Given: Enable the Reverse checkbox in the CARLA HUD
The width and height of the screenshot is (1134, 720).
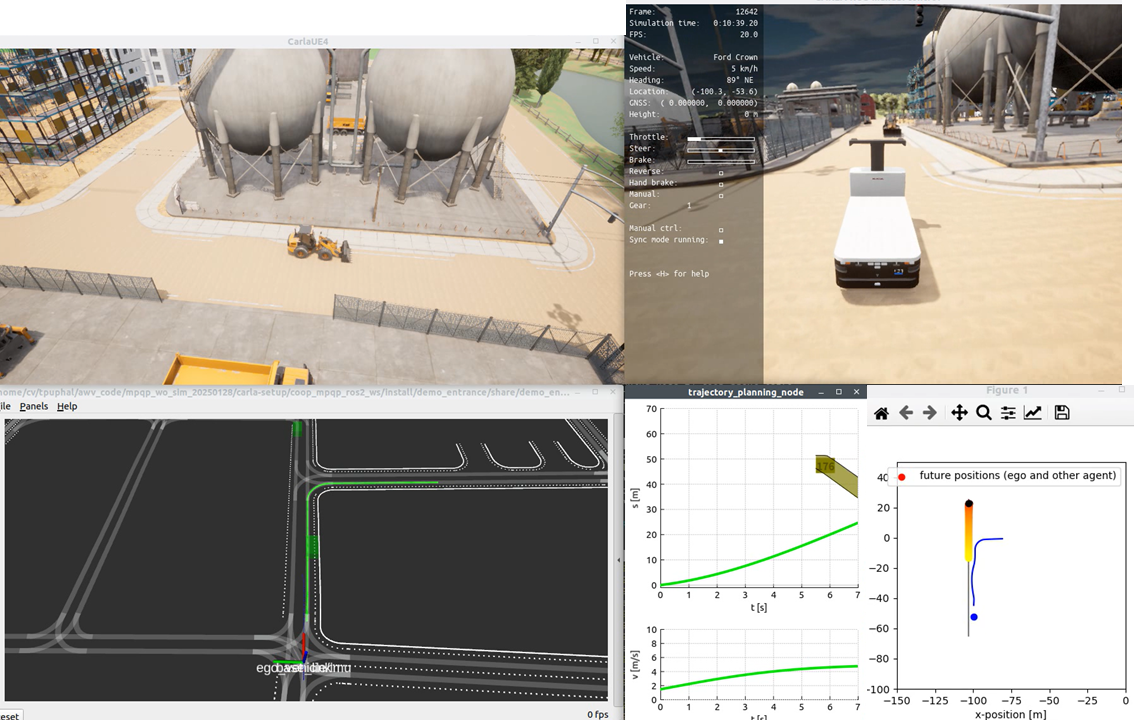Looking at the screenshot, I should pos(722,173).
